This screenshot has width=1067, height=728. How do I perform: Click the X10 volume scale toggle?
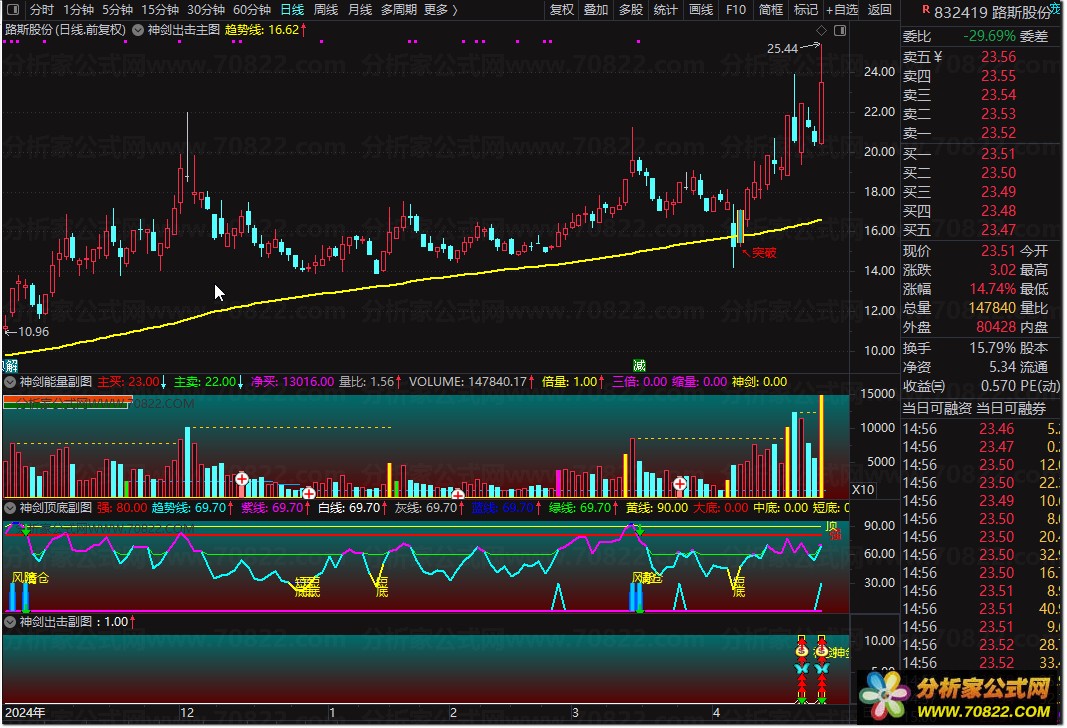tap(863, 490)
